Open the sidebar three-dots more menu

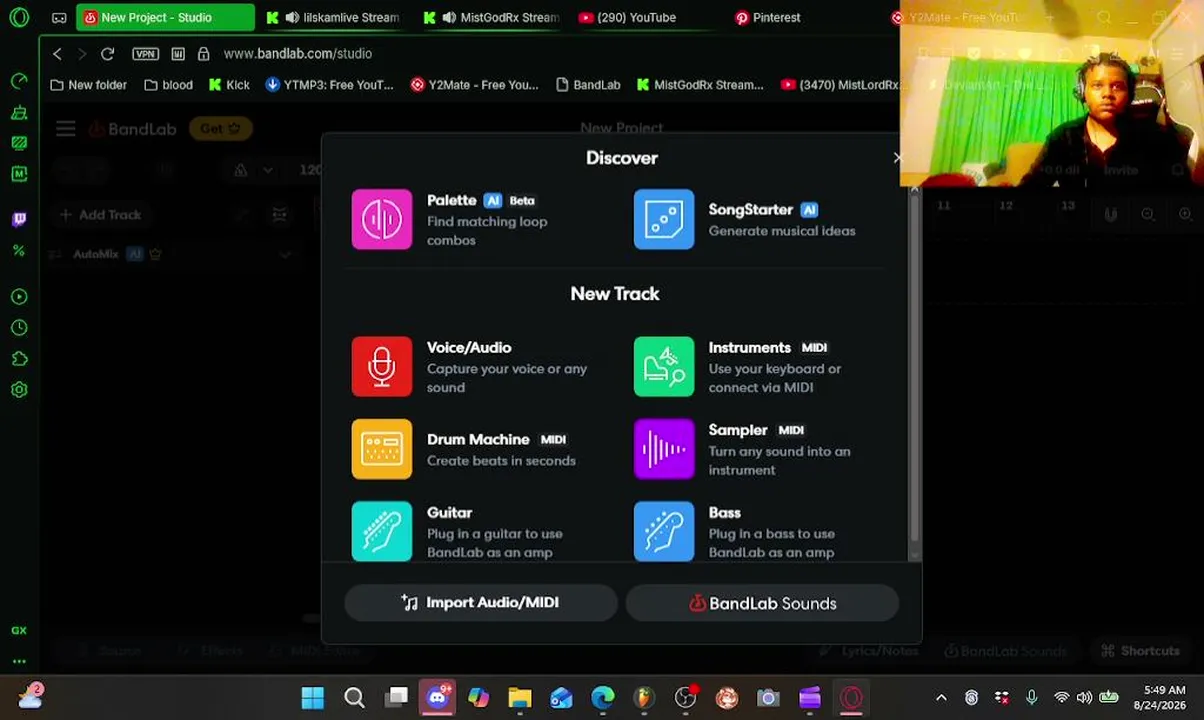(x=19, y=661)
